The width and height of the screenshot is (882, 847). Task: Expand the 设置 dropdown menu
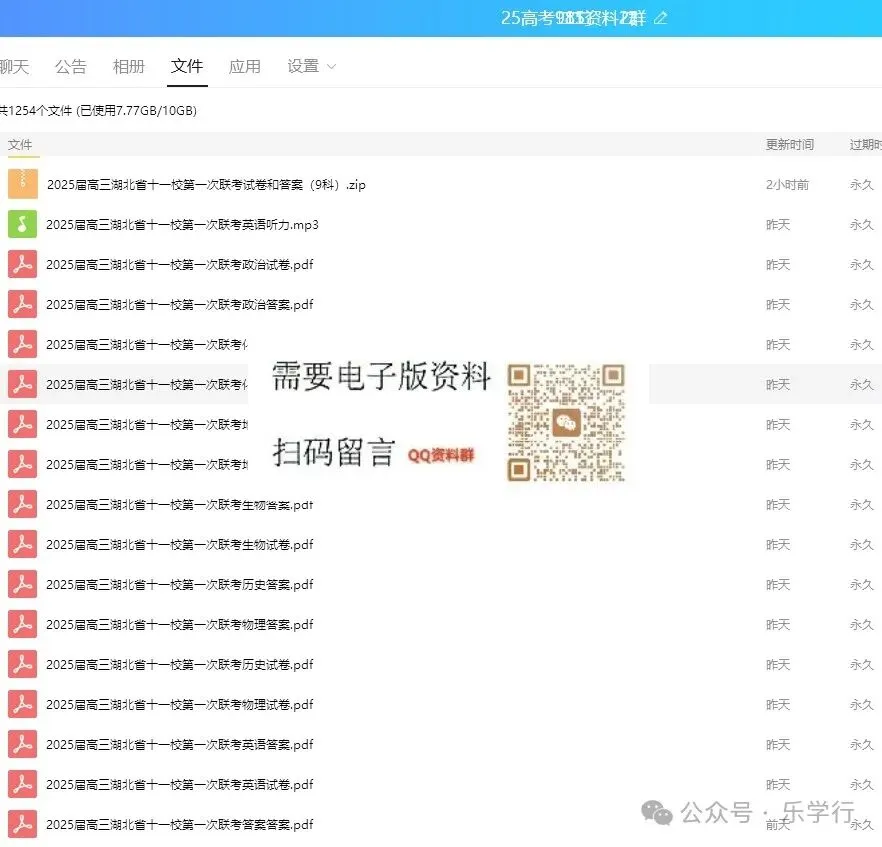pos(311,66)
